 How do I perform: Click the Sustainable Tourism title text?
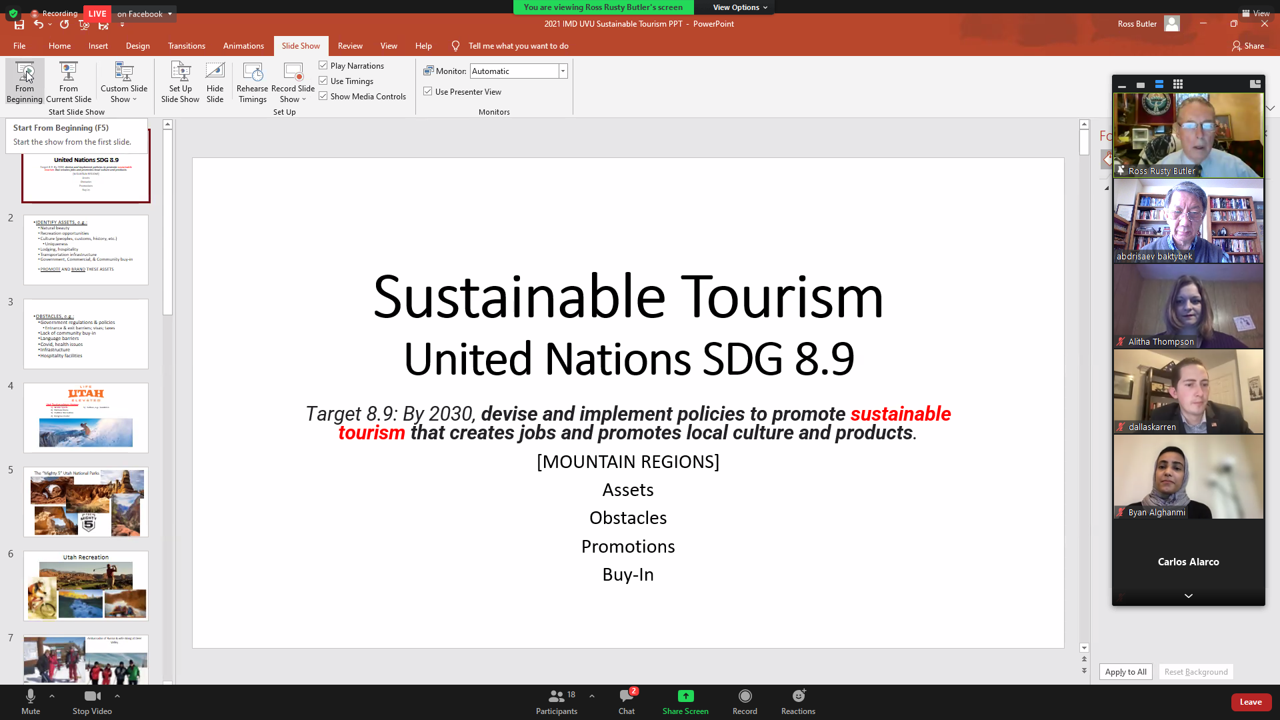[x=628, y=297]
